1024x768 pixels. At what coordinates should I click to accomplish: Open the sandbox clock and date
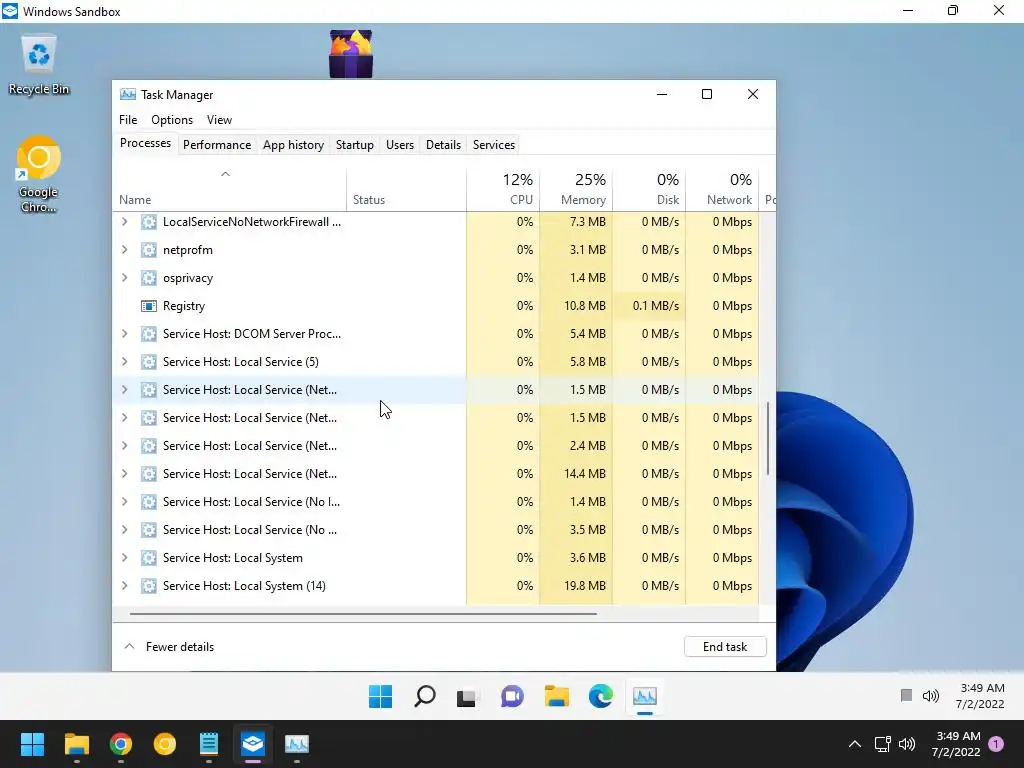pos(980,696)
